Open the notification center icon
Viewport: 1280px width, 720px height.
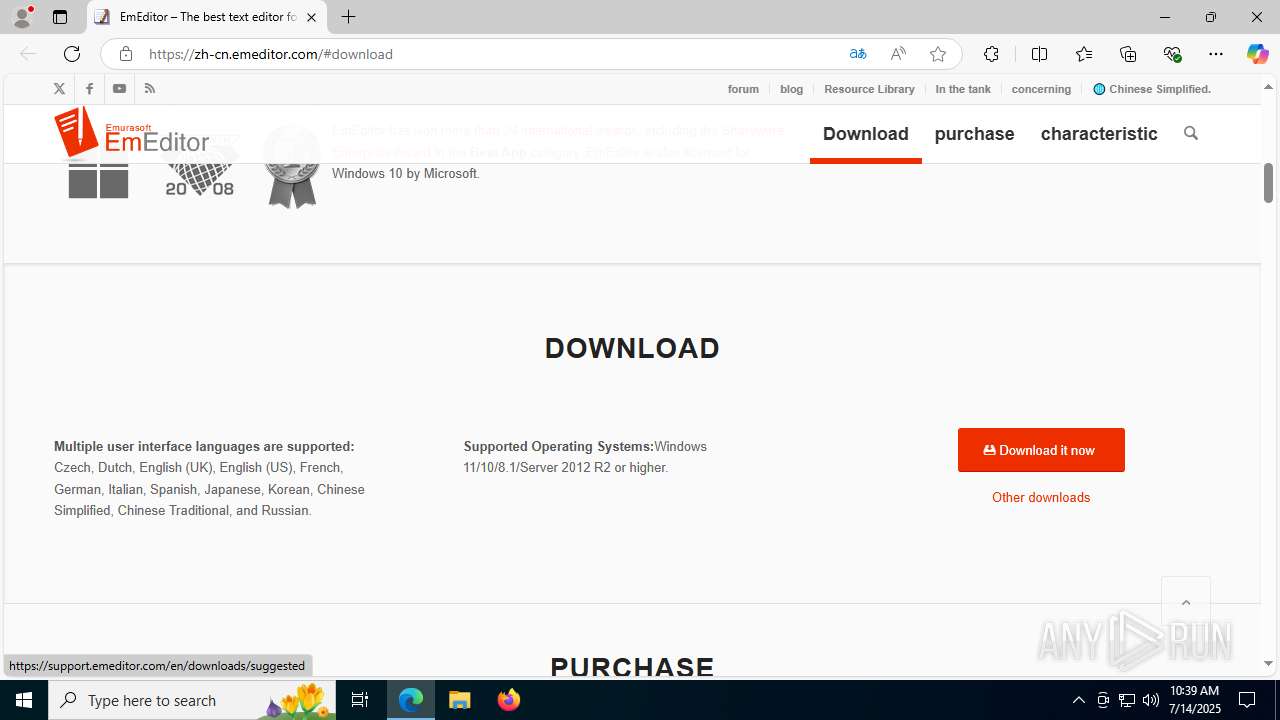pos(1248,700)
